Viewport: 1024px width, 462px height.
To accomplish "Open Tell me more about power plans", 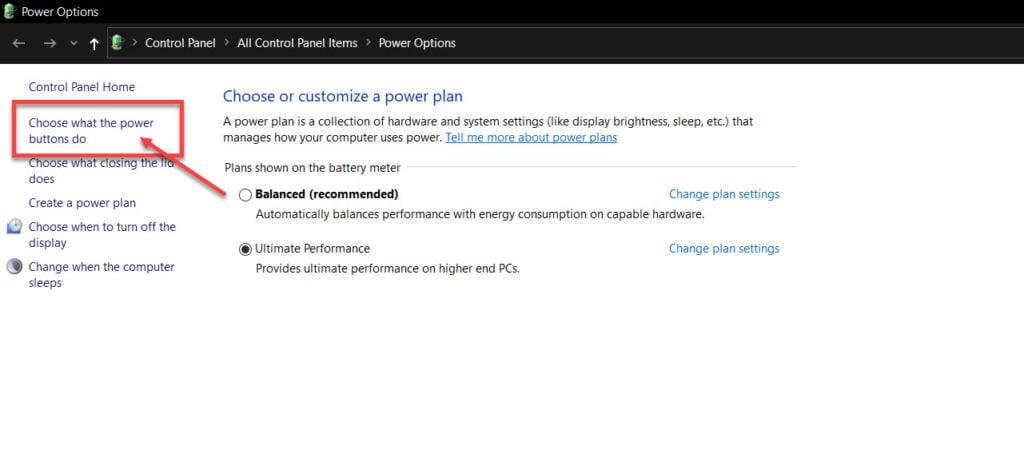I will tap(531, 138).
